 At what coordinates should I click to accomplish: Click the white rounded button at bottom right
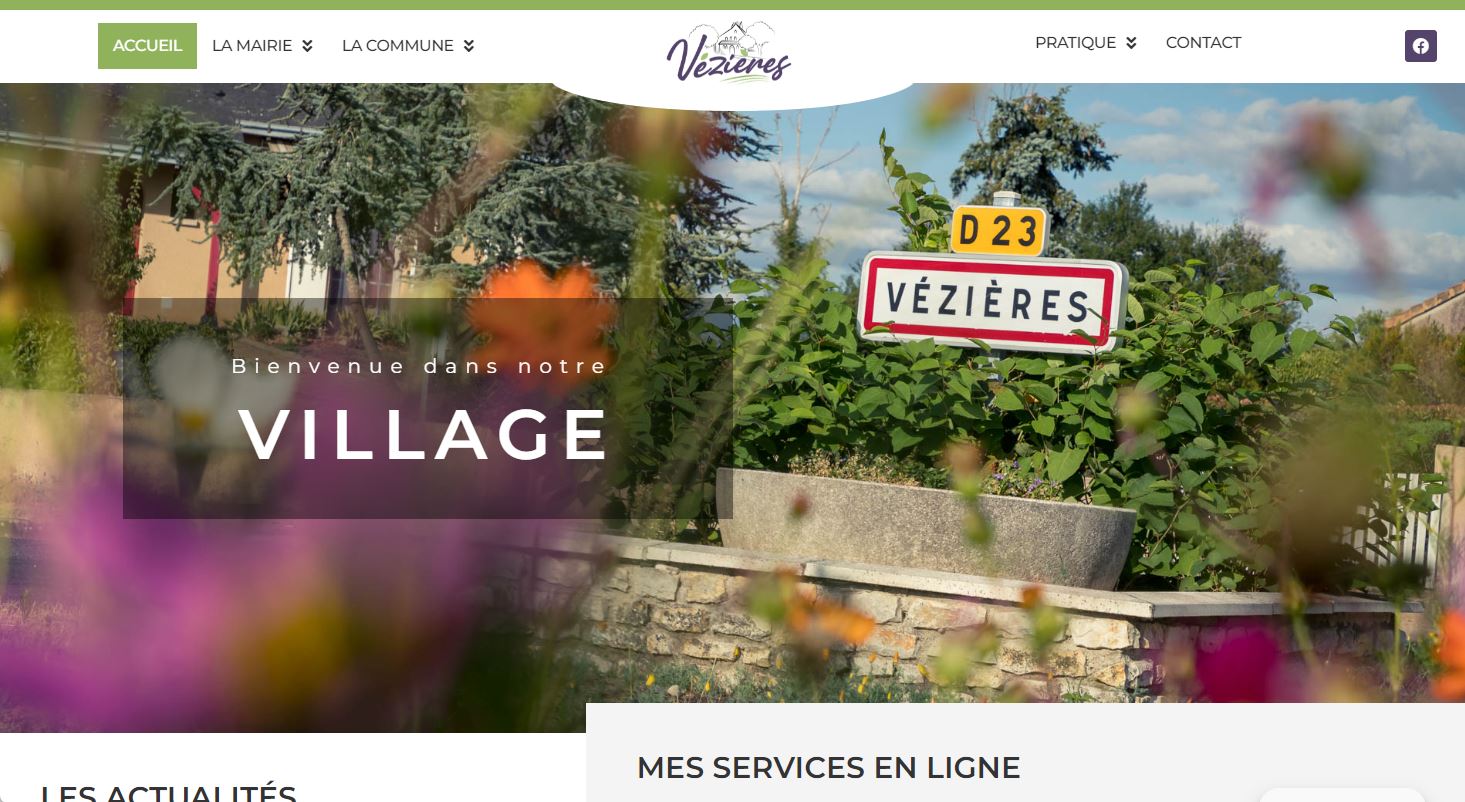1340,795
